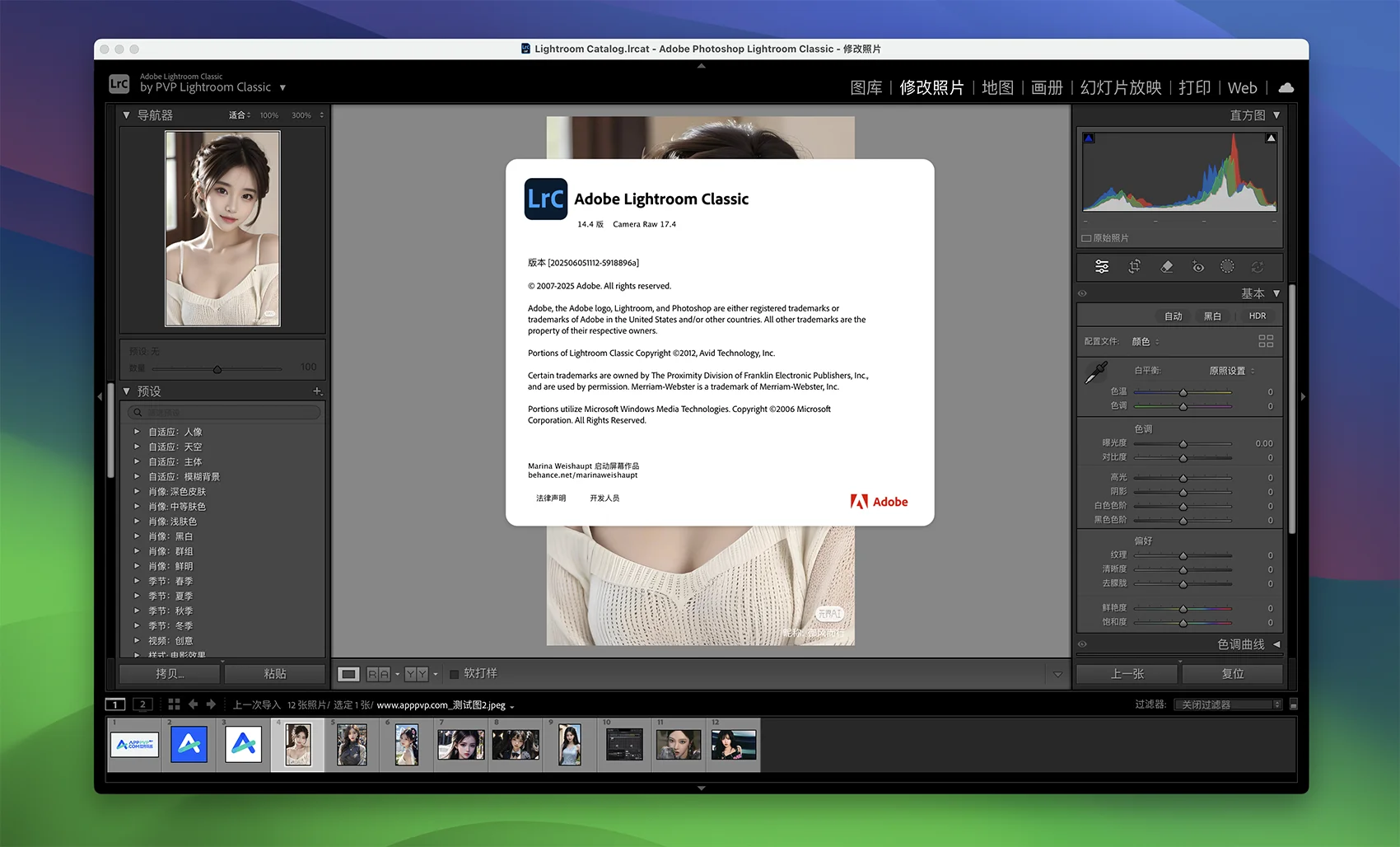Screen dimensions: 1400x847
Task: Open 法律声明 in About dialog
Action: coord(551,498)
